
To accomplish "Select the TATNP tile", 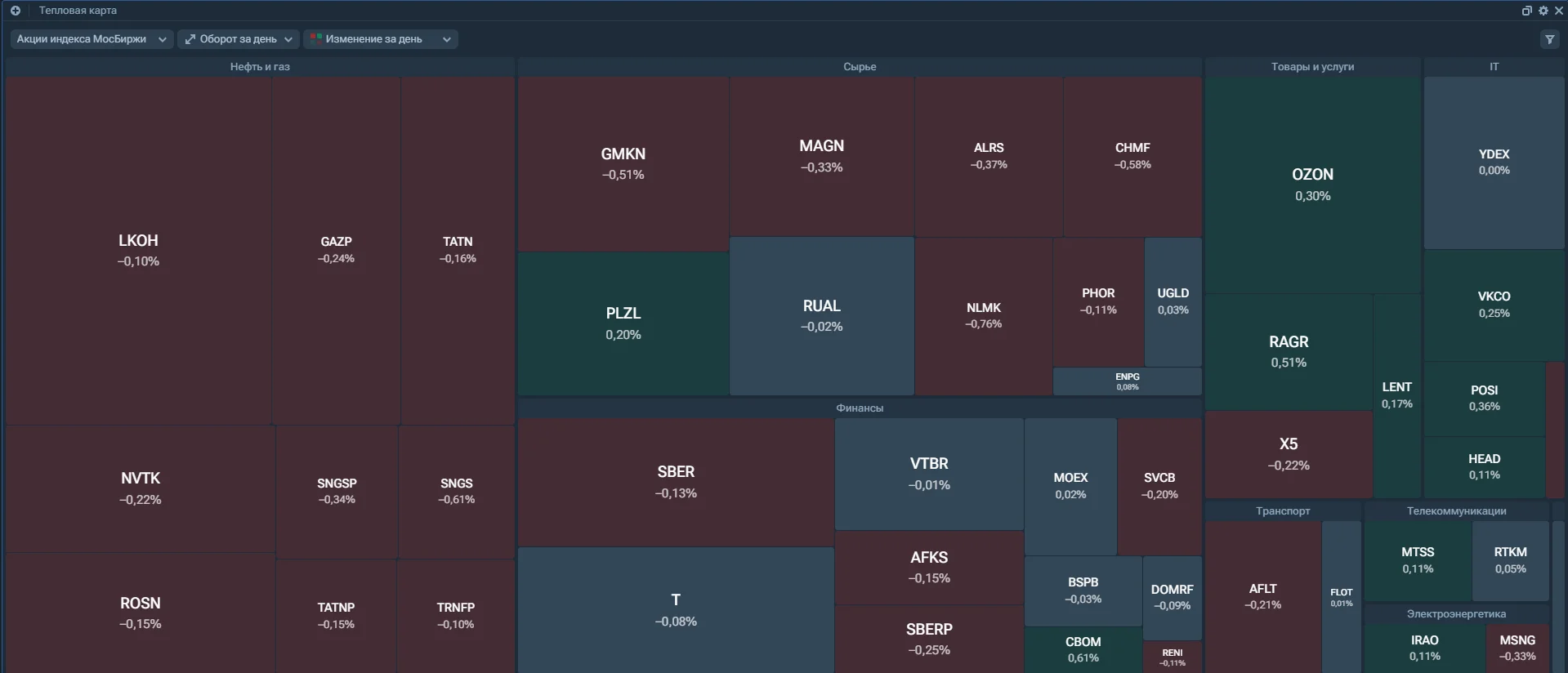I will 336,616.
